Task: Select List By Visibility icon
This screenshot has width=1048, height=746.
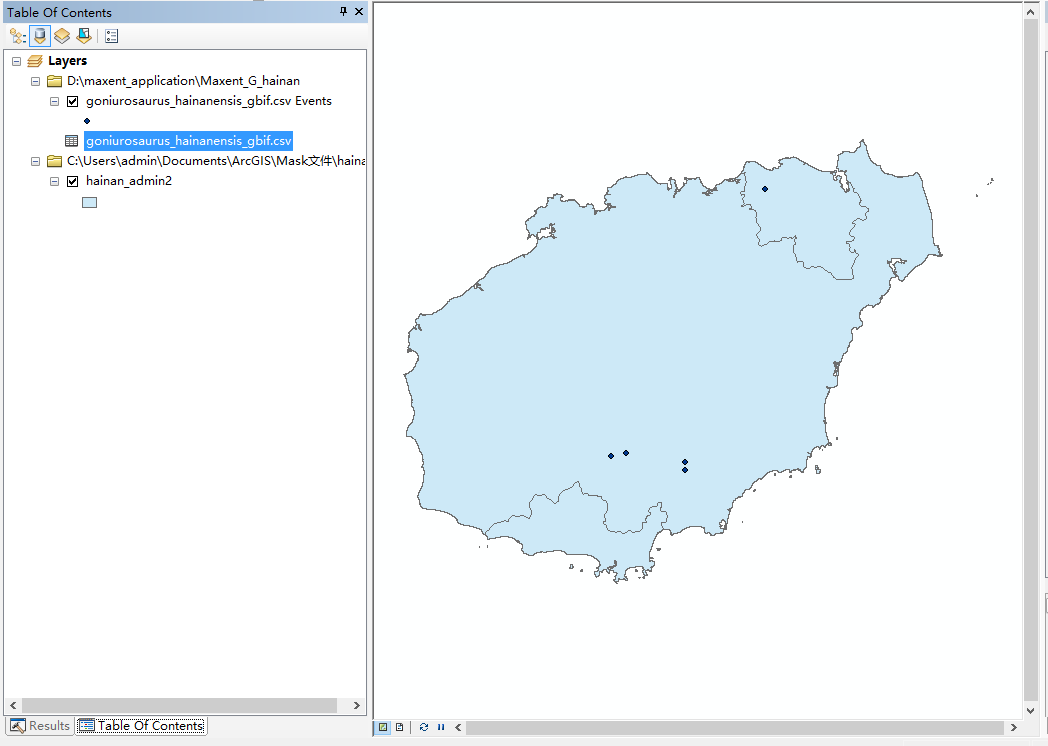Action: pyautogui.click(x=62, y=35)
